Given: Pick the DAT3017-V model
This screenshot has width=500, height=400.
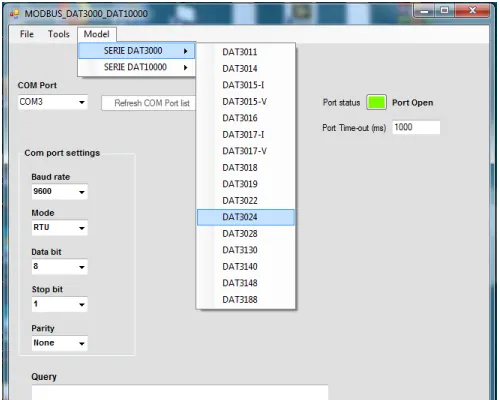Looking at the screenshot, I should pos(246,151).
